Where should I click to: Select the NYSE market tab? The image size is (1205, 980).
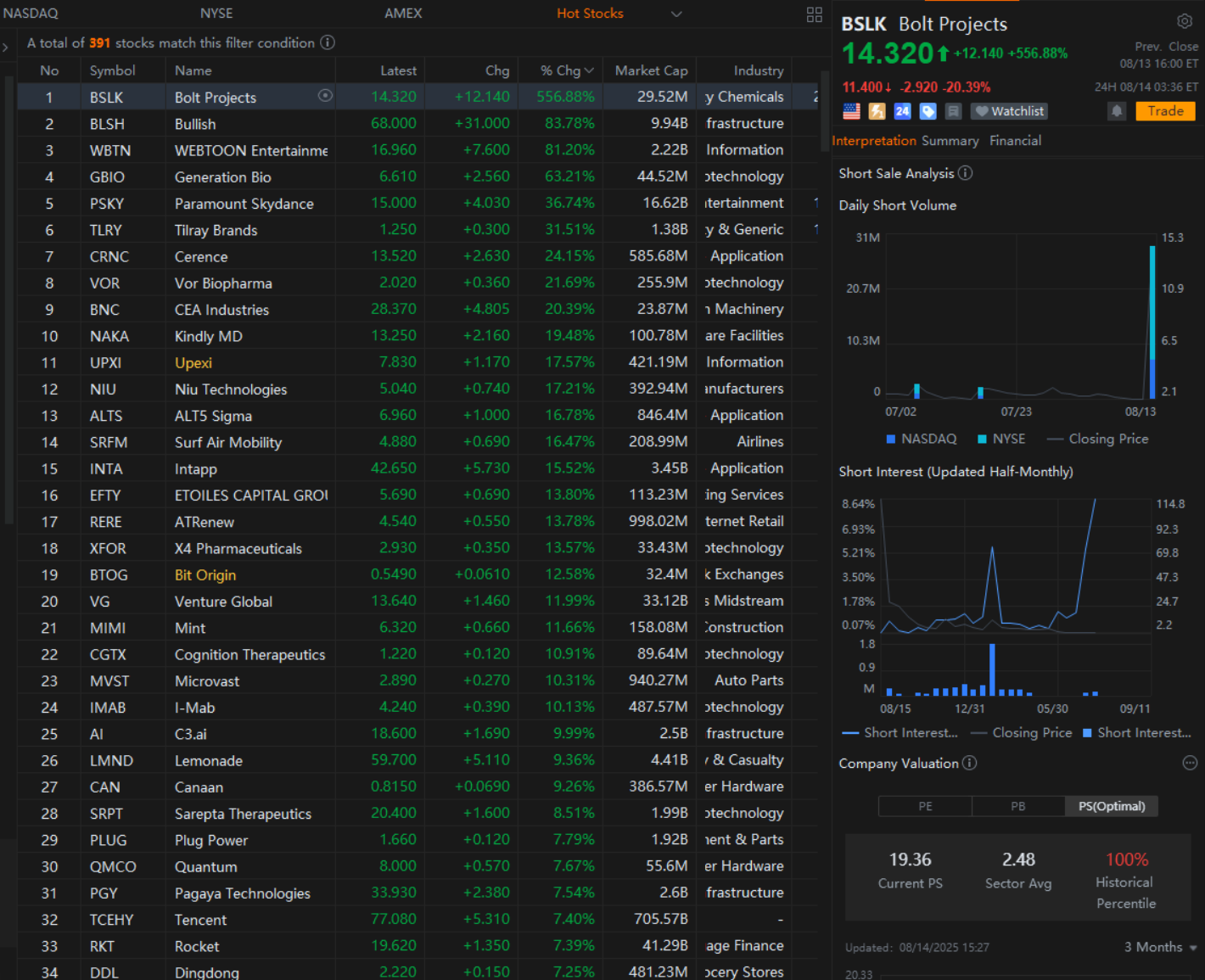tap(216, 14)
